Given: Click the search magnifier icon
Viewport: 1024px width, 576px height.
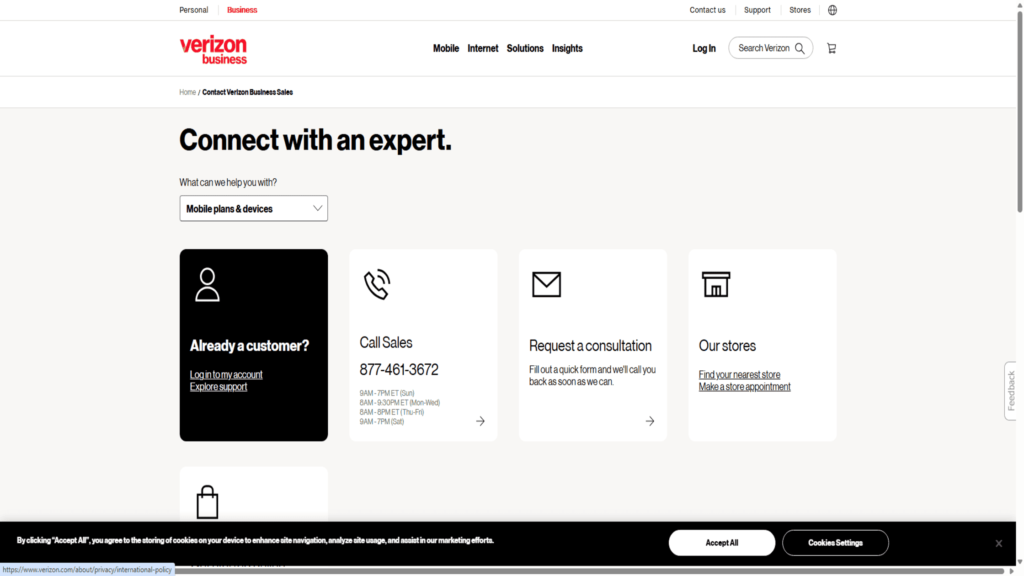Looking at the screenshot, I should click(x=798, y=47).
